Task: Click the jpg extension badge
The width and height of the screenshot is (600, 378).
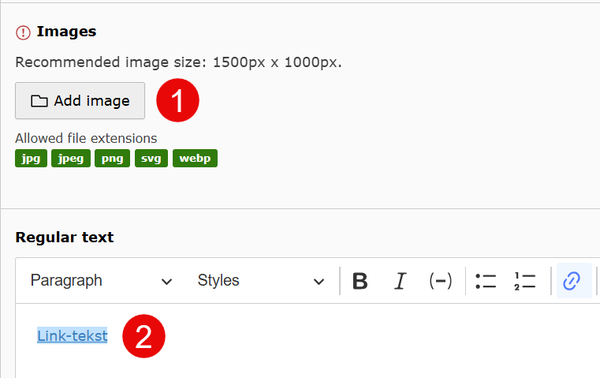Action: (31, 158)
